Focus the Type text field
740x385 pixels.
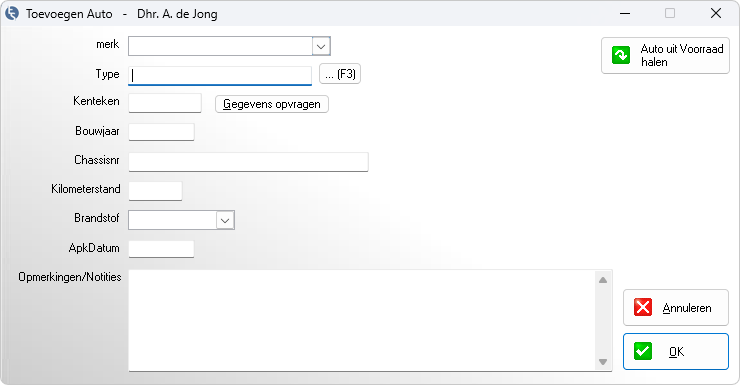(220, 75)
